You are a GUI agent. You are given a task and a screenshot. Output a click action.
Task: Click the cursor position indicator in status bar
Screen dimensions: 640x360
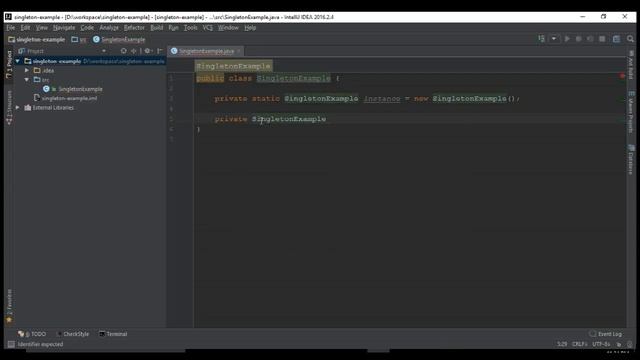562,344
